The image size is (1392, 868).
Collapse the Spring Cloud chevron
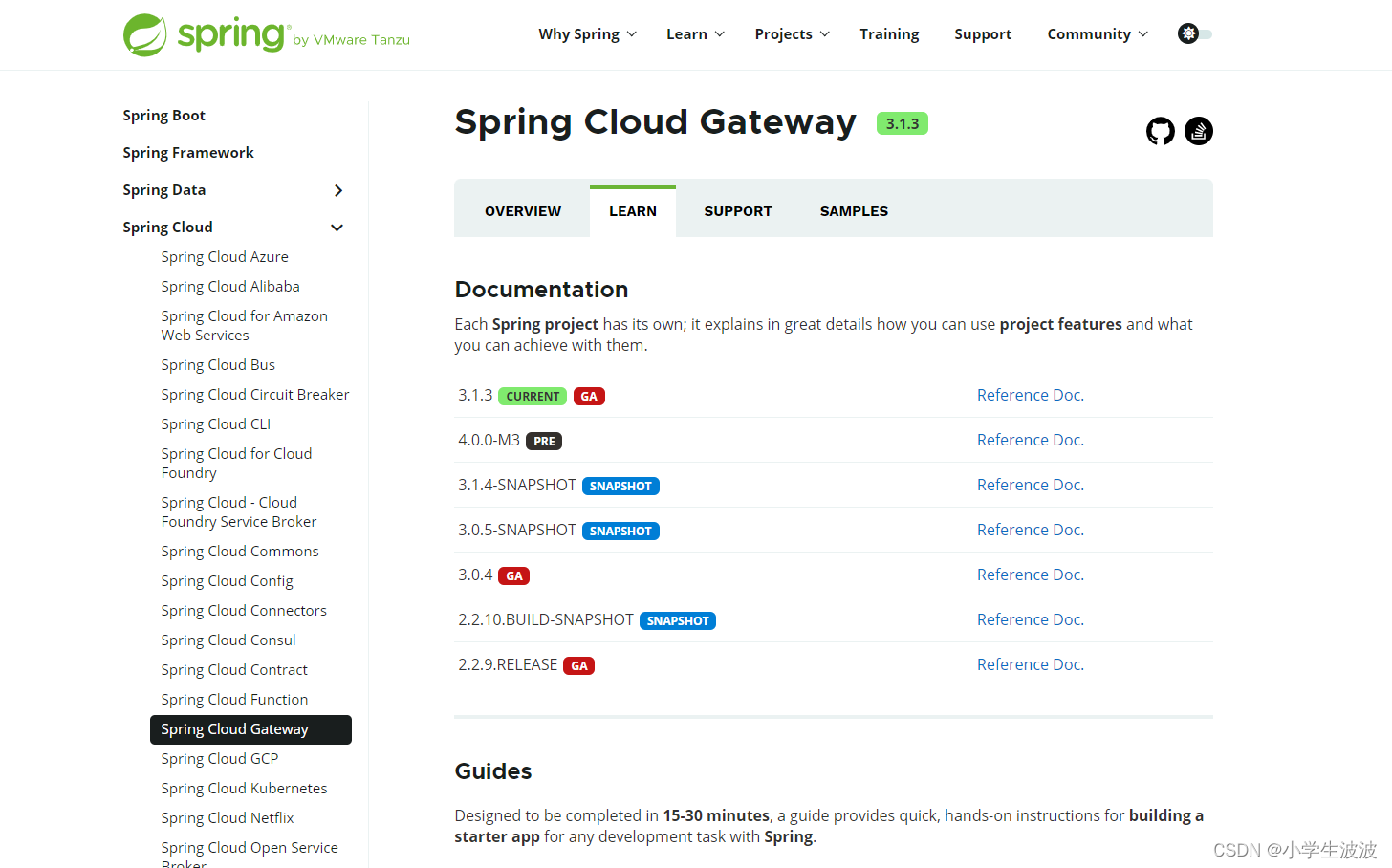click(337, 228)
